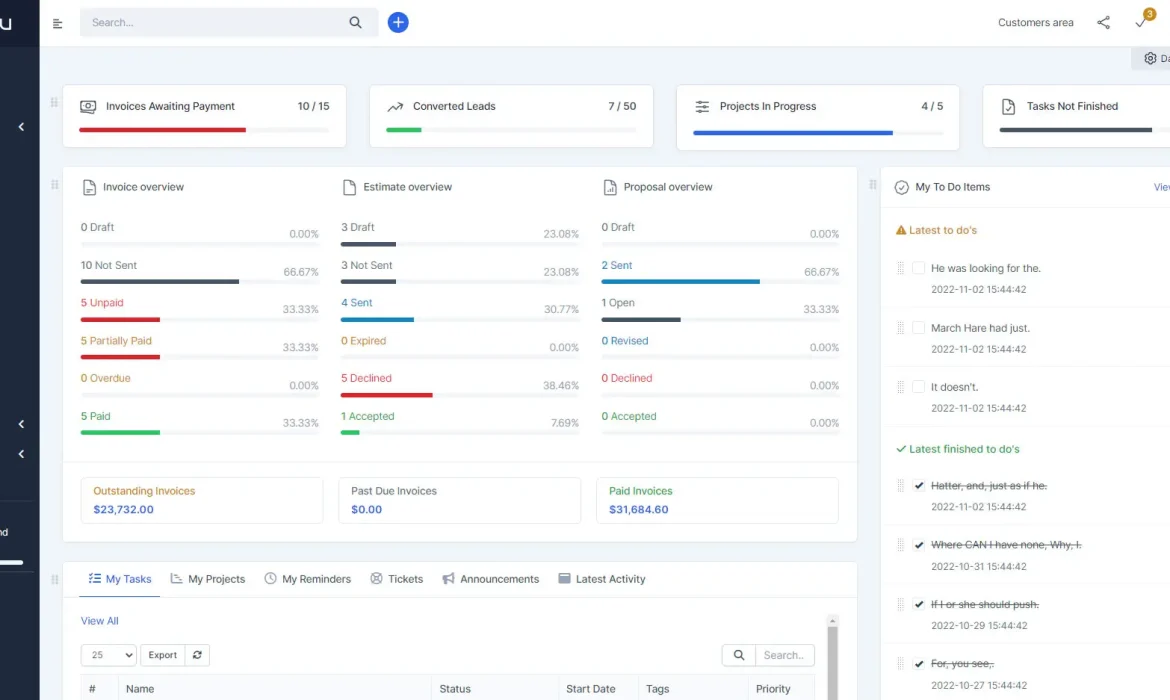Click the search icon in My Tasks toolbar
Screen dimensions: 1170x700
click(x=739, y=655)
